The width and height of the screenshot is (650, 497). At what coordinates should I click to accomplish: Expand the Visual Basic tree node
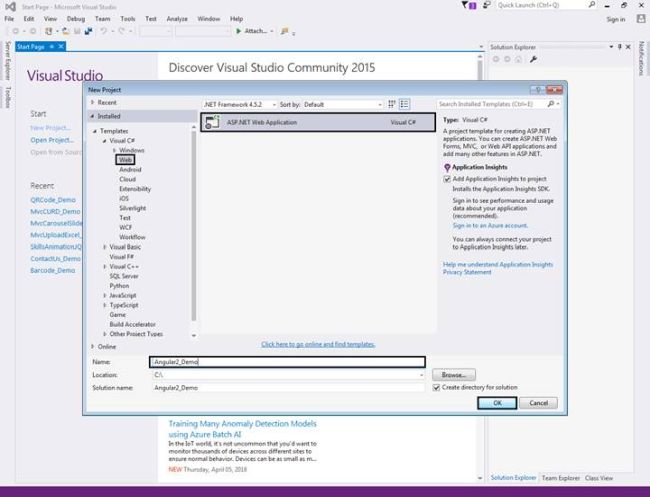point(105,247)
